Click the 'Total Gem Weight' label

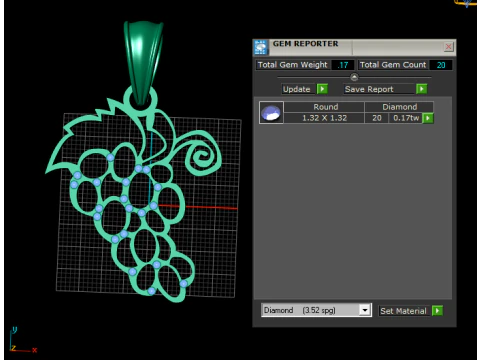click(292, 65)
